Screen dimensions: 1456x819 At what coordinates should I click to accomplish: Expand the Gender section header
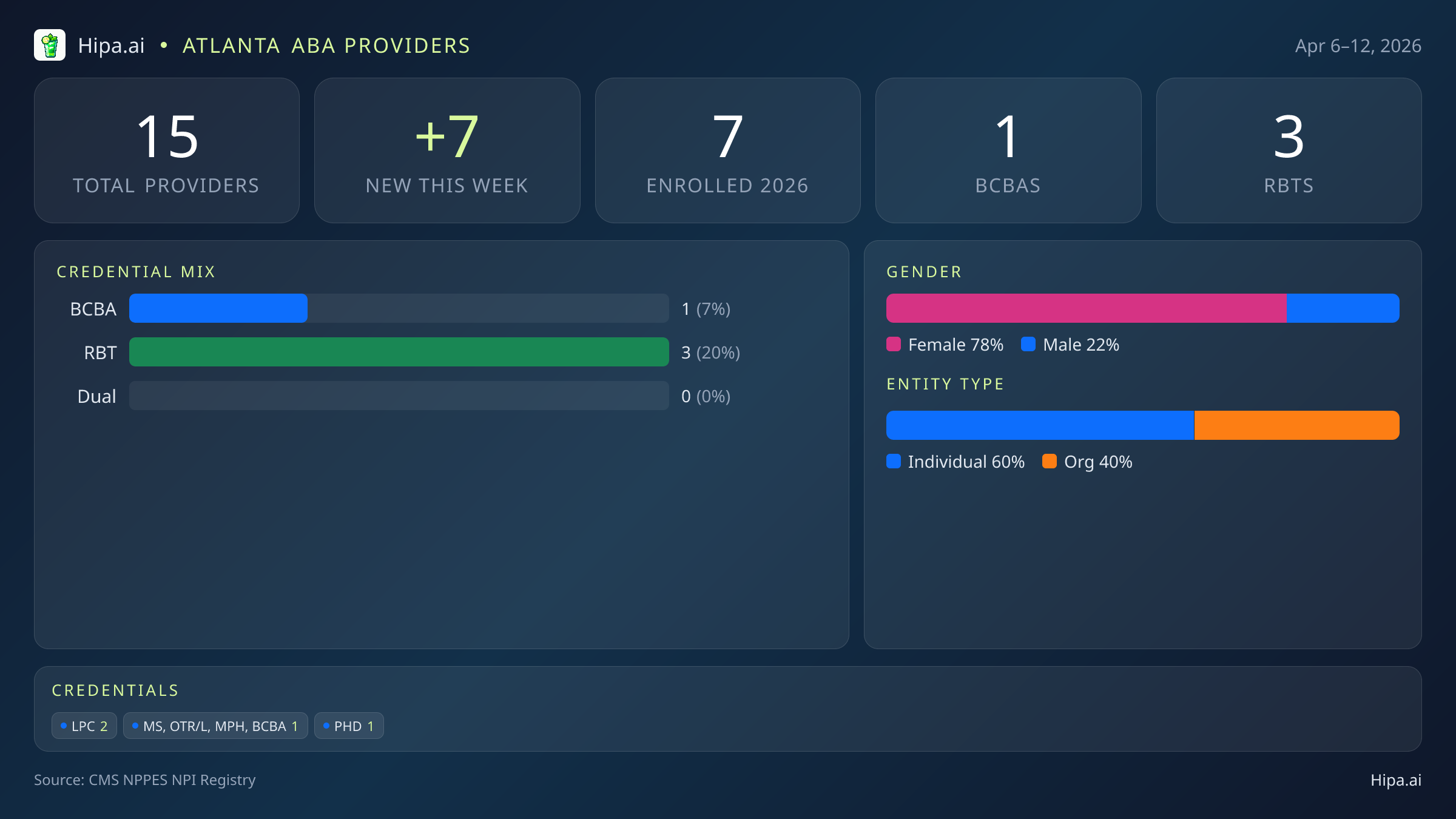pyautogui.click(x=923, y=271)
